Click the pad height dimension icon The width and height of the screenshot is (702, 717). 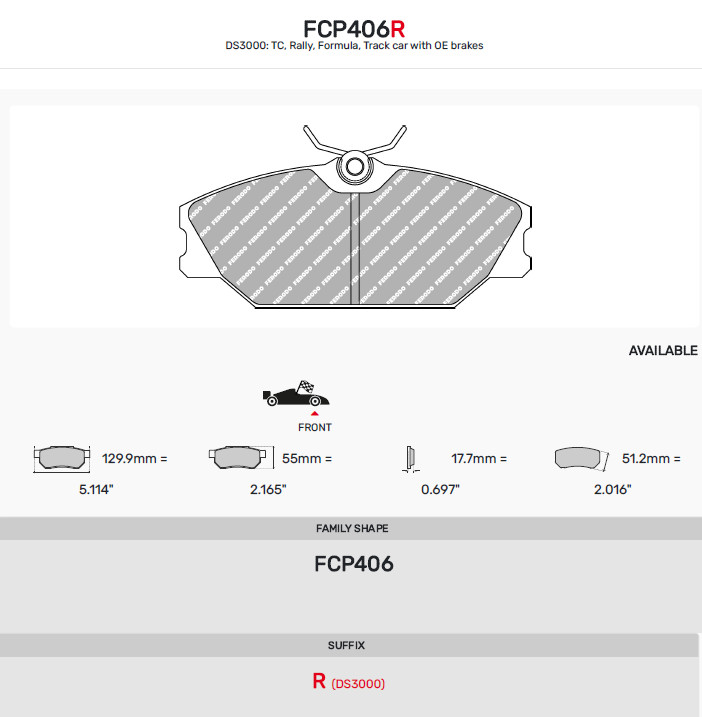click(241, 458)
